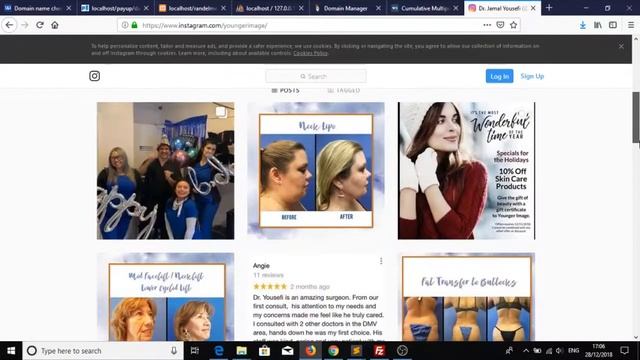Open page actions three-dot menu in address bar
Image resolution: width=640 pixels, height=360 pixels.
[487, 25]
